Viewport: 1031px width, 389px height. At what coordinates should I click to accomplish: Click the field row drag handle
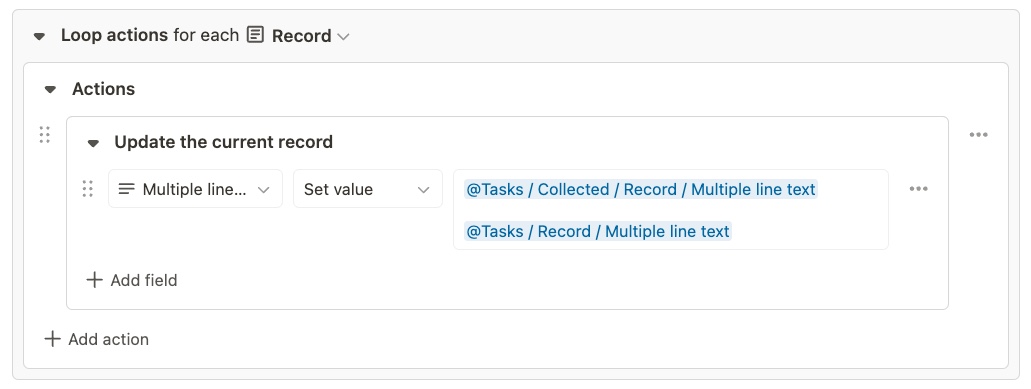tap(87, 189)
